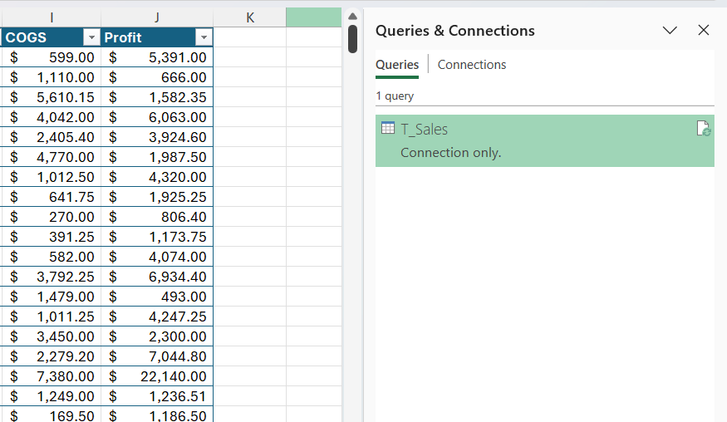
Task: Select the Profit cell 4,320.00
Action: point(157,177)
